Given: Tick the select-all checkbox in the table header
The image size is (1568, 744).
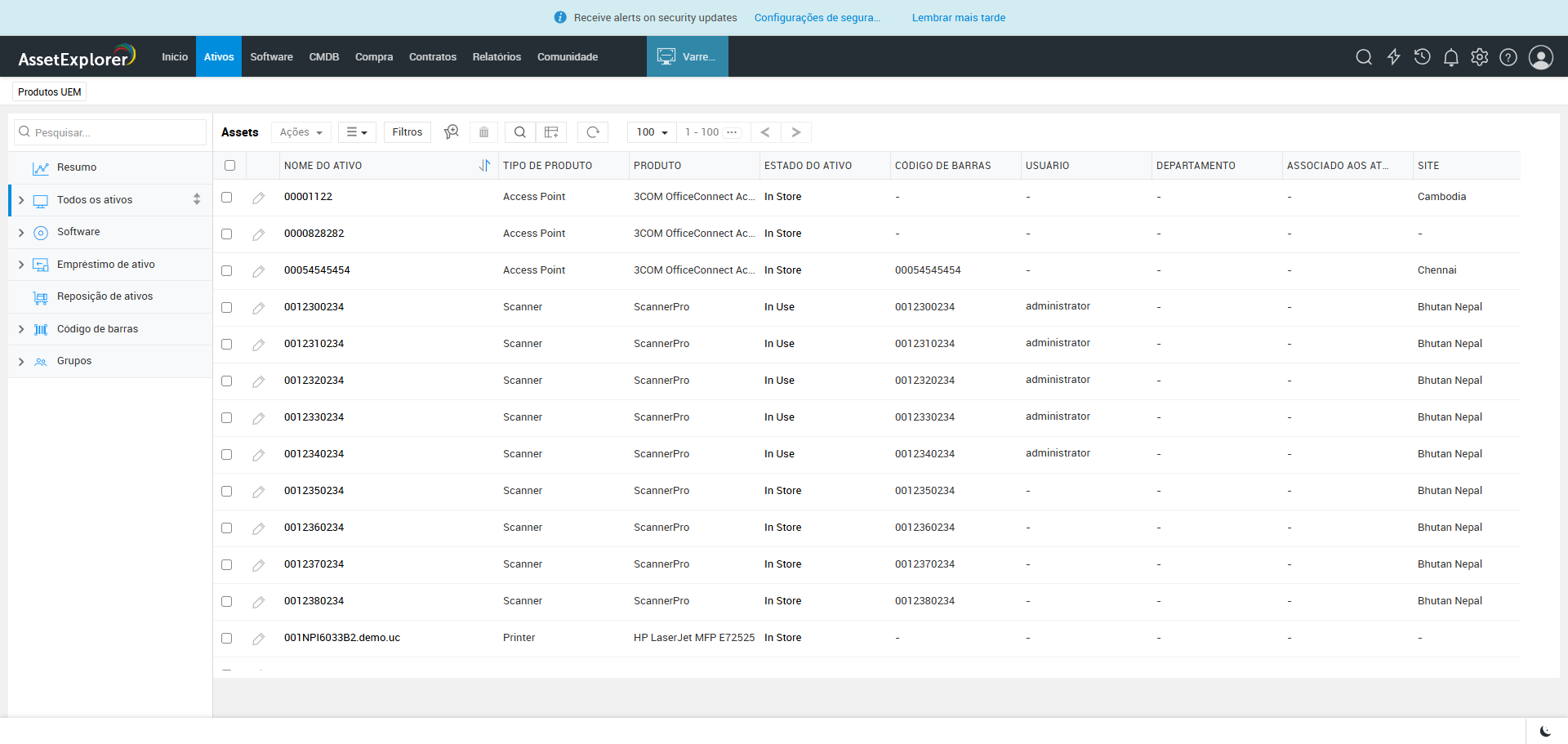Looking at the screenshot, I should click(x=229, y=166).
